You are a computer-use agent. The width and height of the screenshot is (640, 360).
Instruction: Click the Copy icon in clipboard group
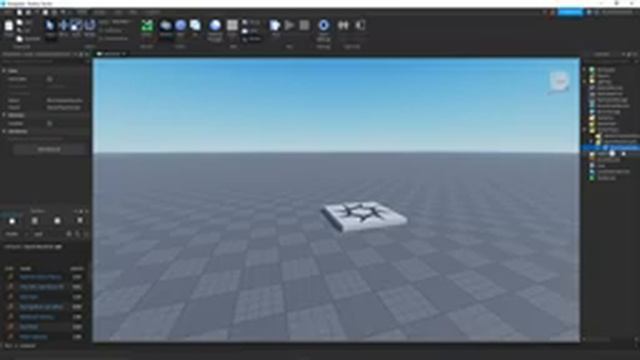coord(20,22)
